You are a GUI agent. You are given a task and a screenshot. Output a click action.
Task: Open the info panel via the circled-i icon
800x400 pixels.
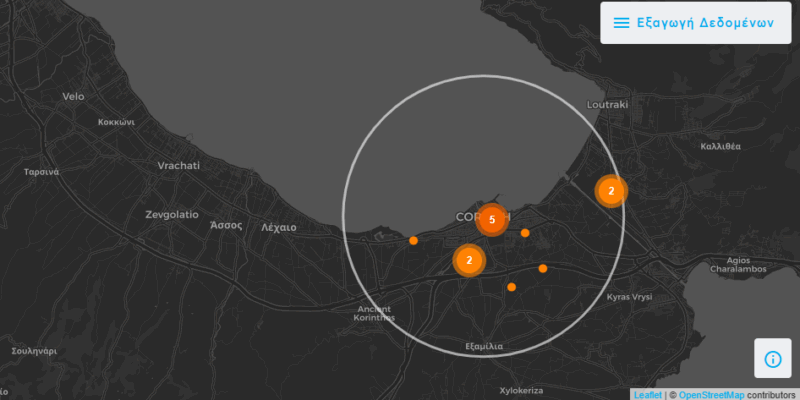(772, 359)
